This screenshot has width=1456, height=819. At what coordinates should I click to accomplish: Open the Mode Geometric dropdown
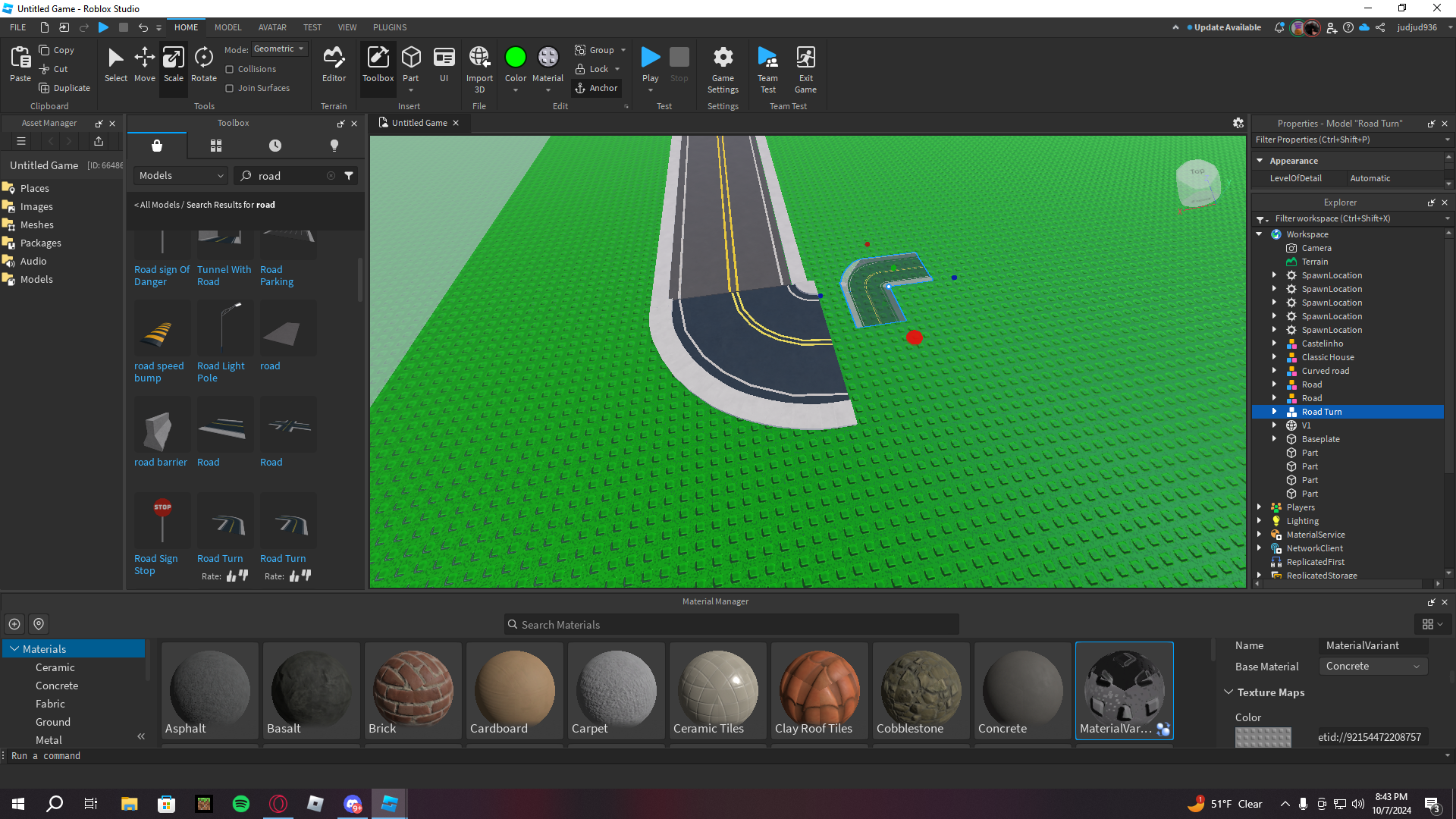(x=279, y=49)
